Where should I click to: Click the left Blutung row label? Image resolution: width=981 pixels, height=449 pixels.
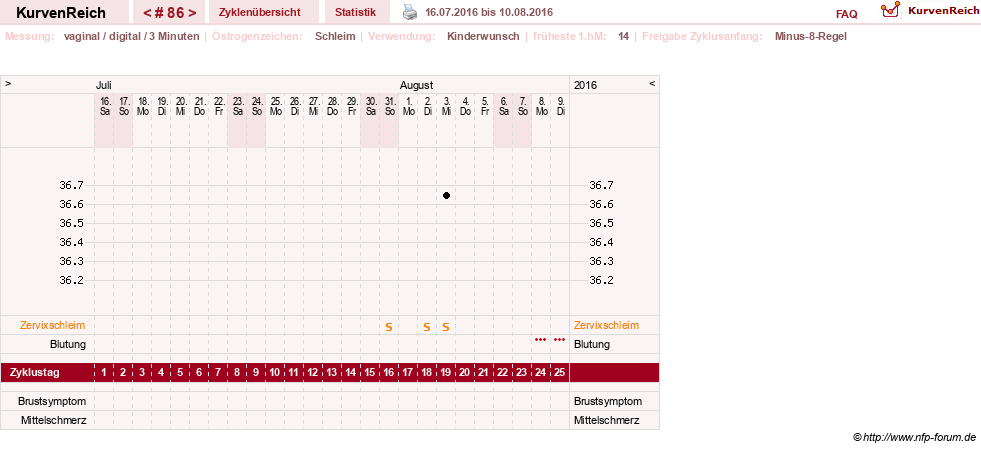pyautogui.click(x=68, y=344)
